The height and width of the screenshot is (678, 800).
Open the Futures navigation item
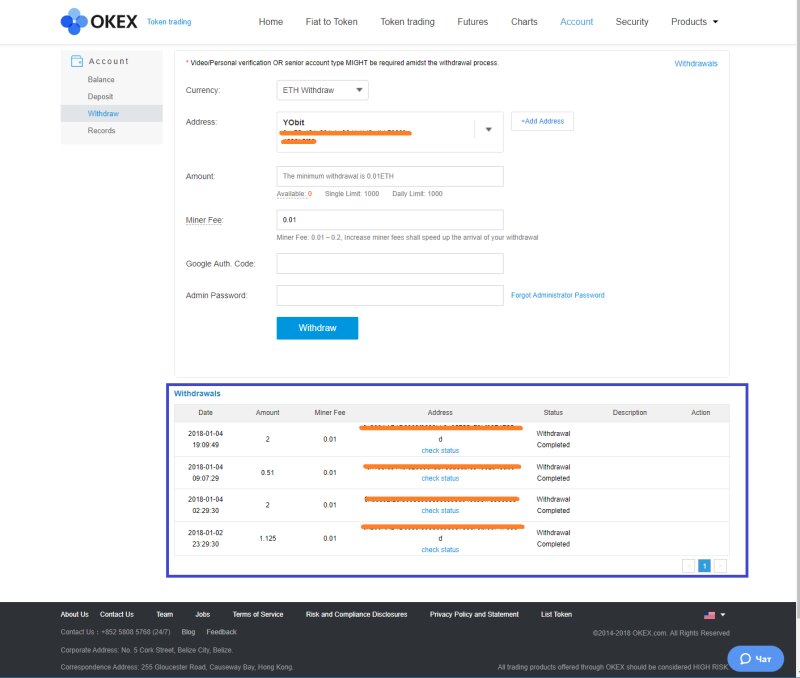[x=473, y=22]
